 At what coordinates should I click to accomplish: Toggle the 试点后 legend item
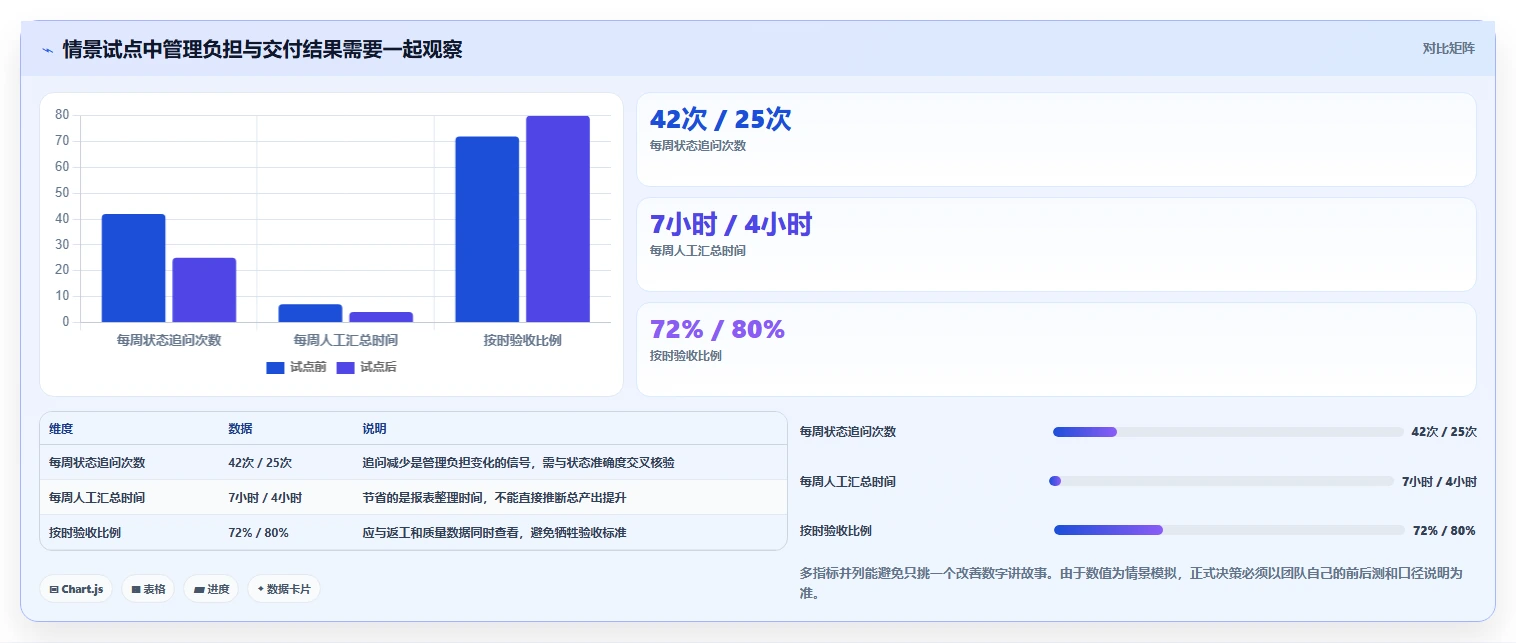click(366, 367)
